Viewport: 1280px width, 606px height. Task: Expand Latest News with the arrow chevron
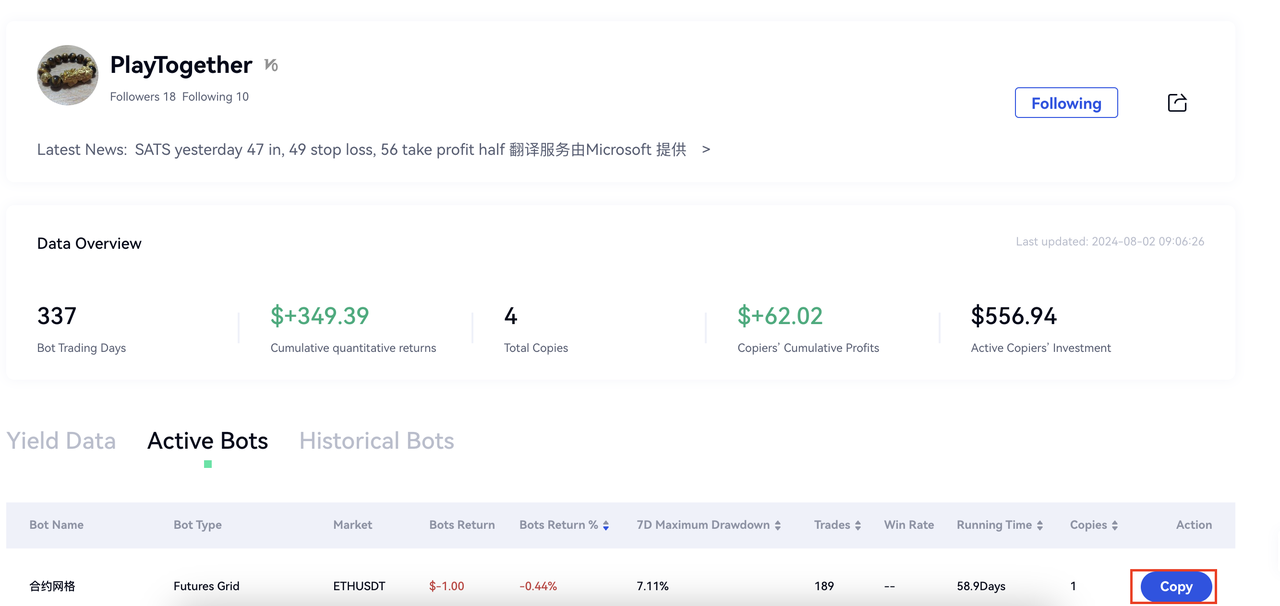(706, 149)
